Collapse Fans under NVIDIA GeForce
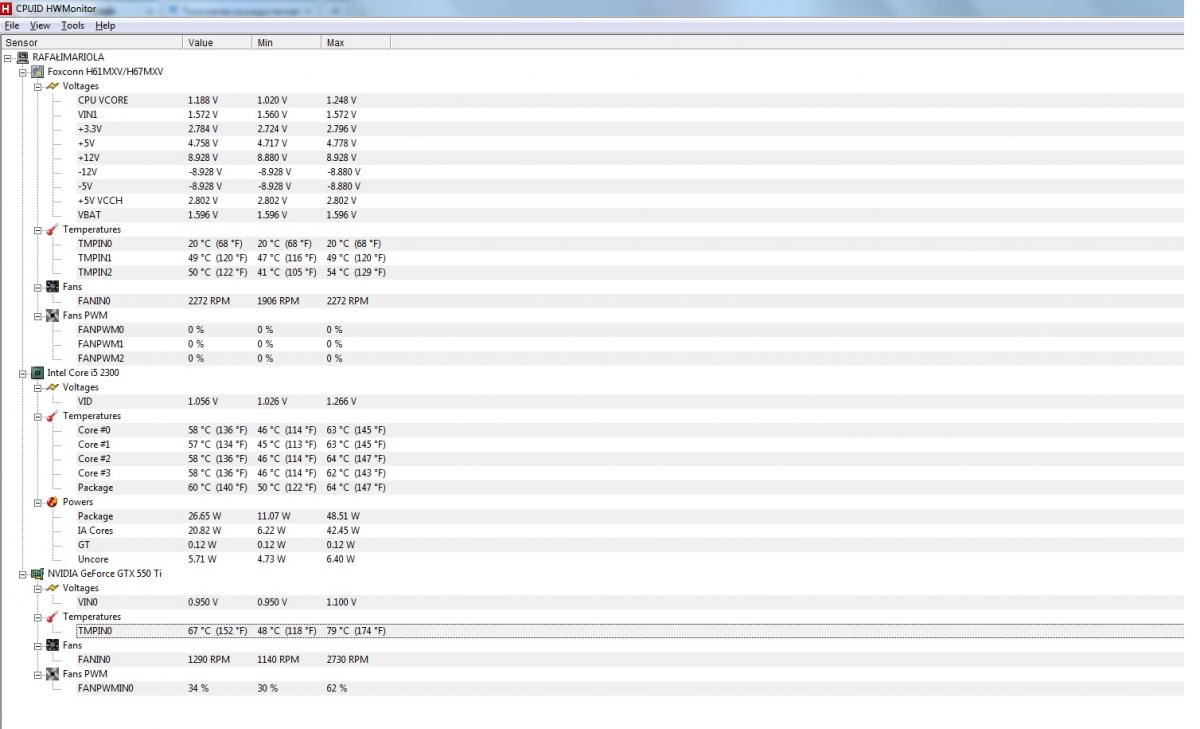 37,645
